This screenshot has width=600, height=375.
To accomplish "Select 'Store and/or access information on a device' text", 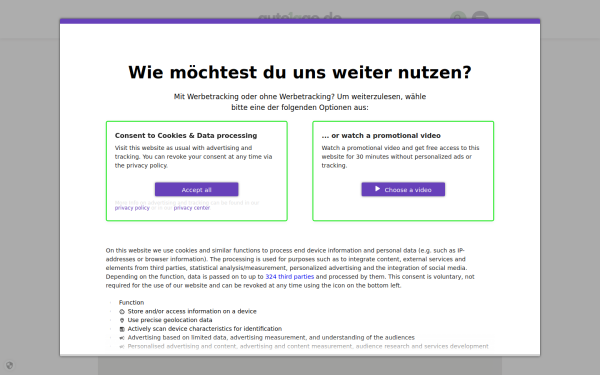I will (x=192, y=311).
